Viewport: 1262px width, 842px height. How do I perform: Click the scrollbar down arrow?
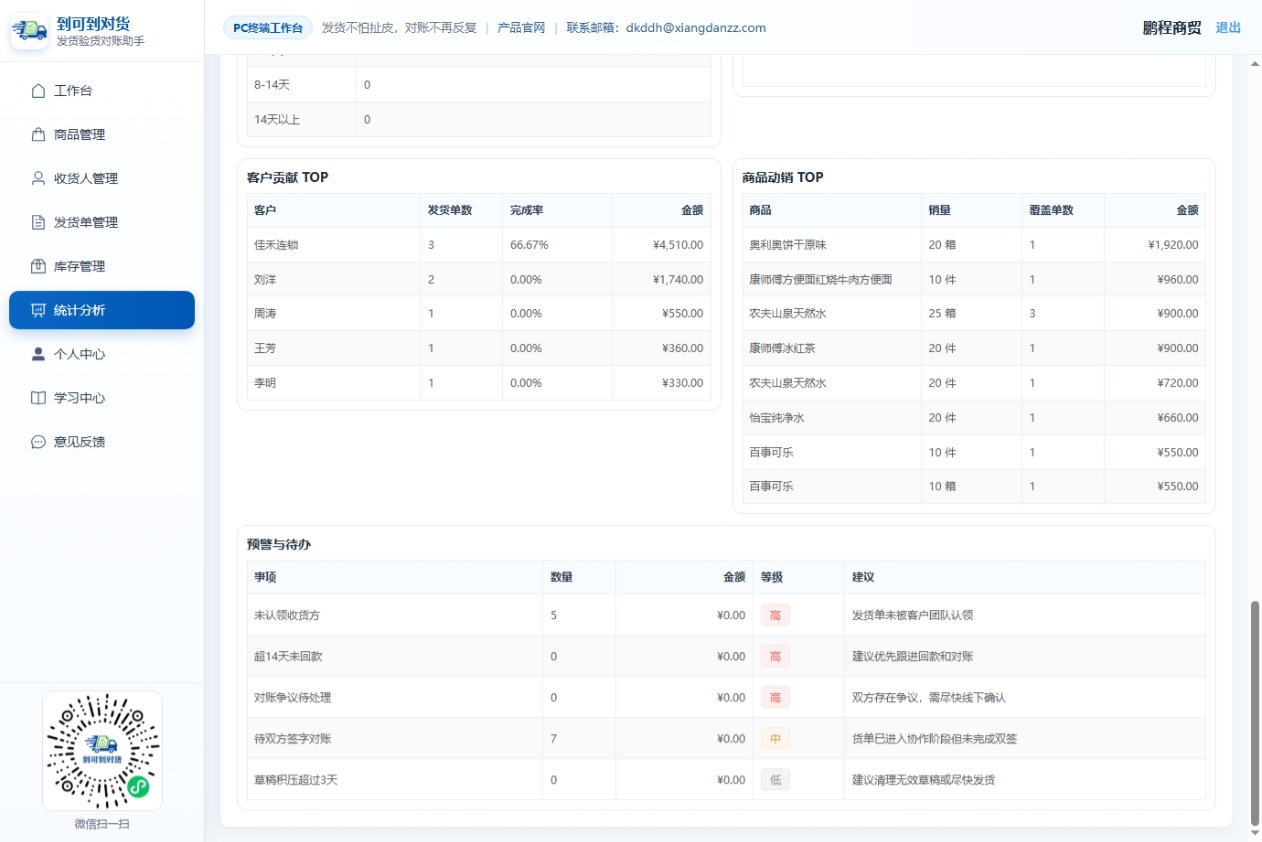pyautogui.click(x=1255, y=832)
